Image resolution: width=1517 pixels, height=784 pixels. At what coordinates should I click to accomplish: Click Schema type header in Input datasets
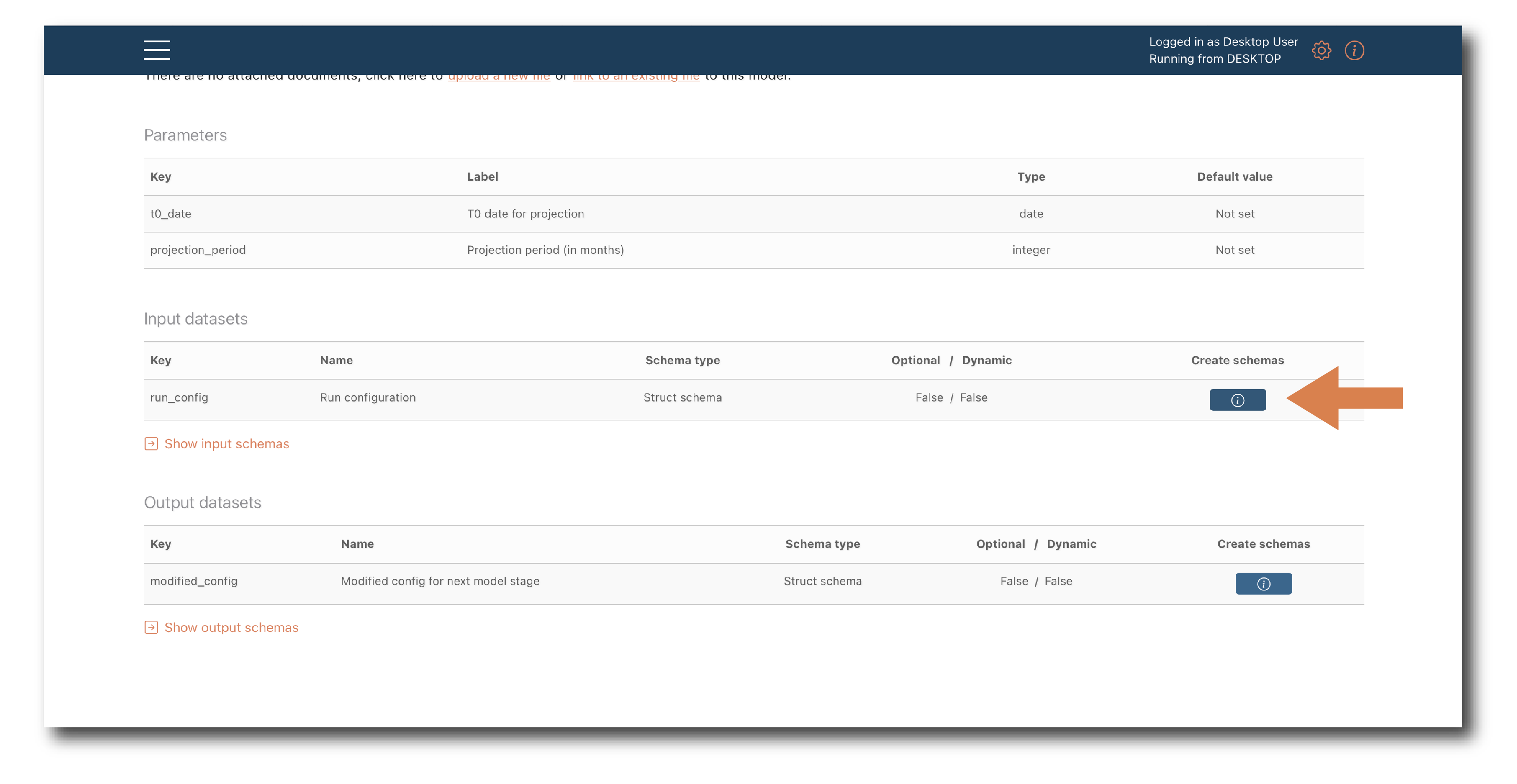[682, 360]
